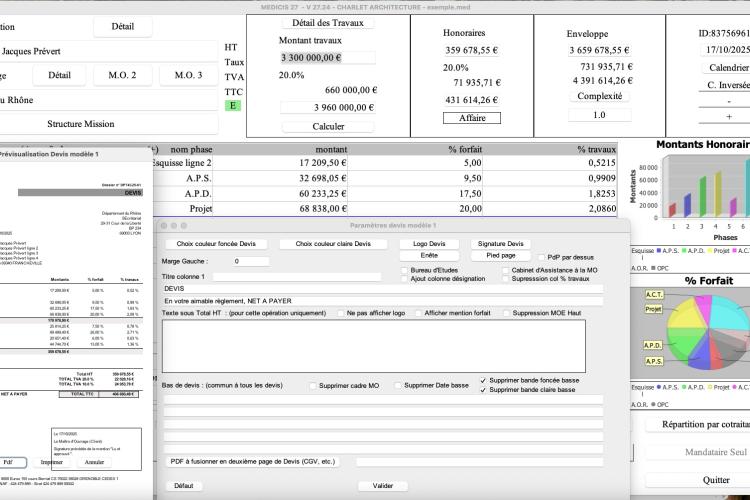Image resolution: width=750 pixels, height=500 pixels.
Task: Click the first bottom 'Bas de devis' text line
Action: coord(383,400)
